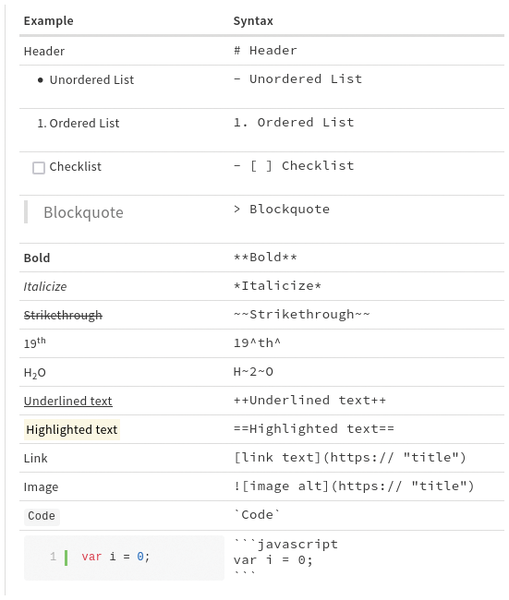Click the link text syntax line

(350, 458)
